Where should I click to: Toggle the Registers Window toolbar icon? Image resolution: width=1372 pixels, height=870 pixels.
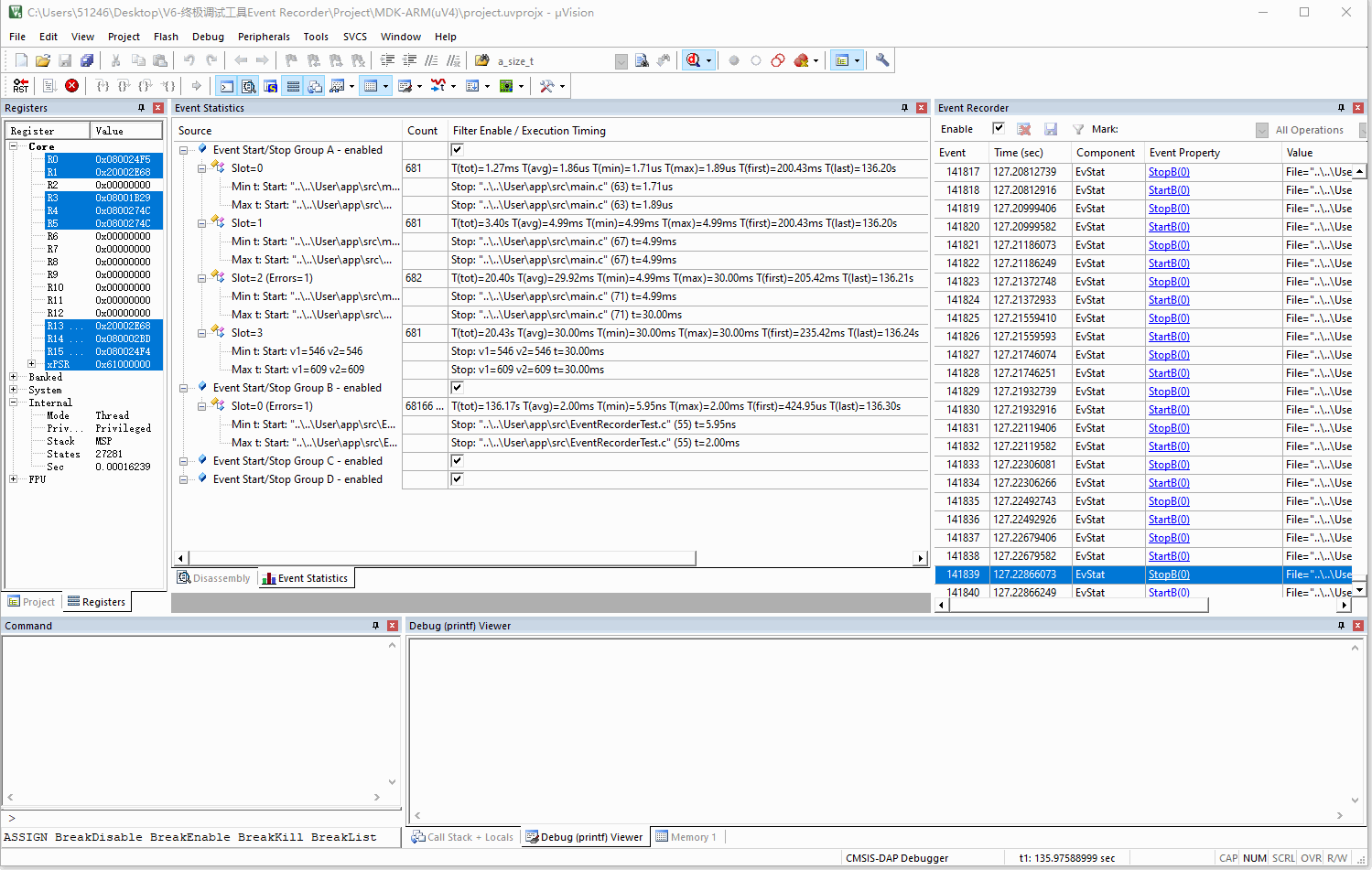(293, 86)
